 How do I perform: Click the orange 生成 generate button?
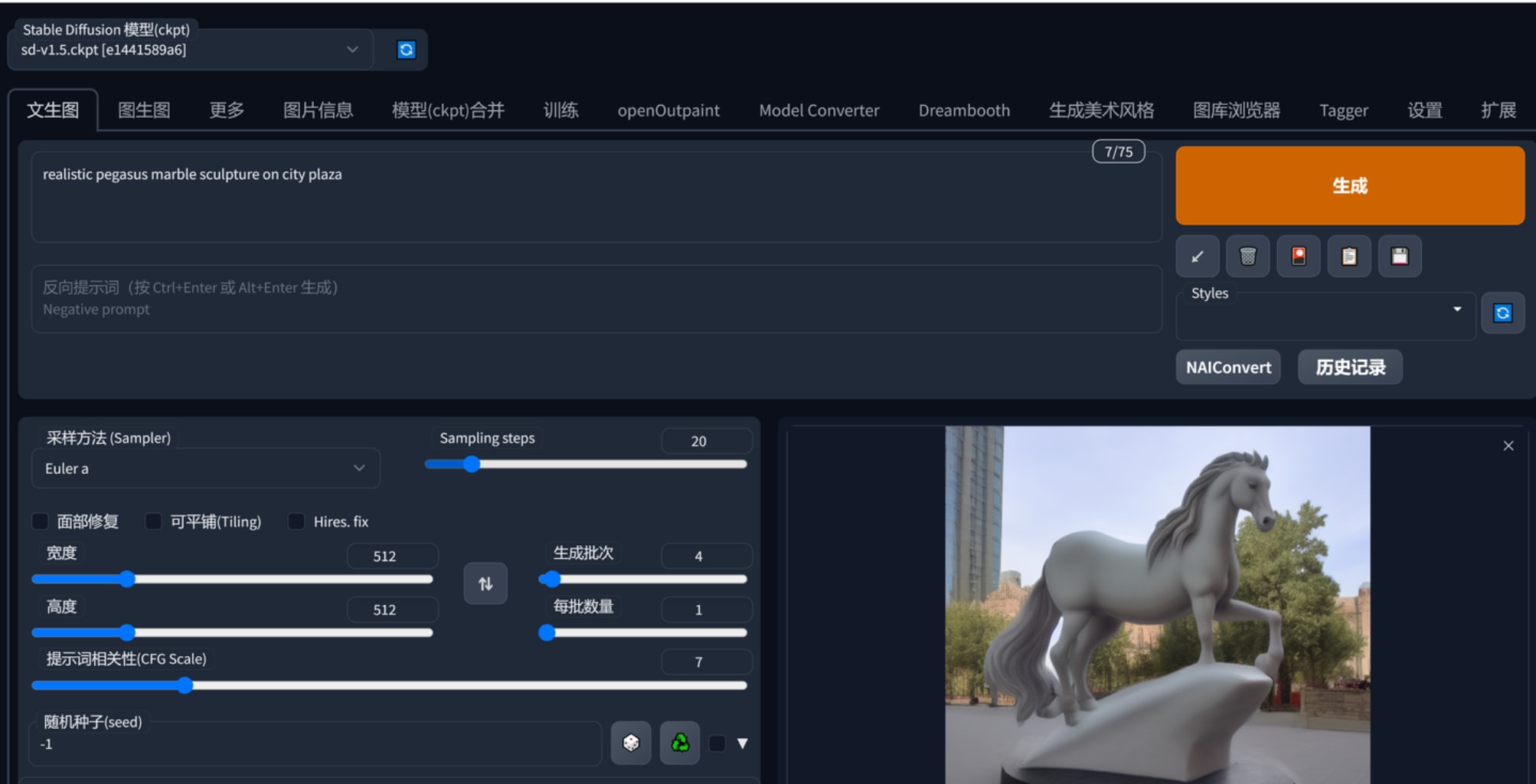(1350, 186)
